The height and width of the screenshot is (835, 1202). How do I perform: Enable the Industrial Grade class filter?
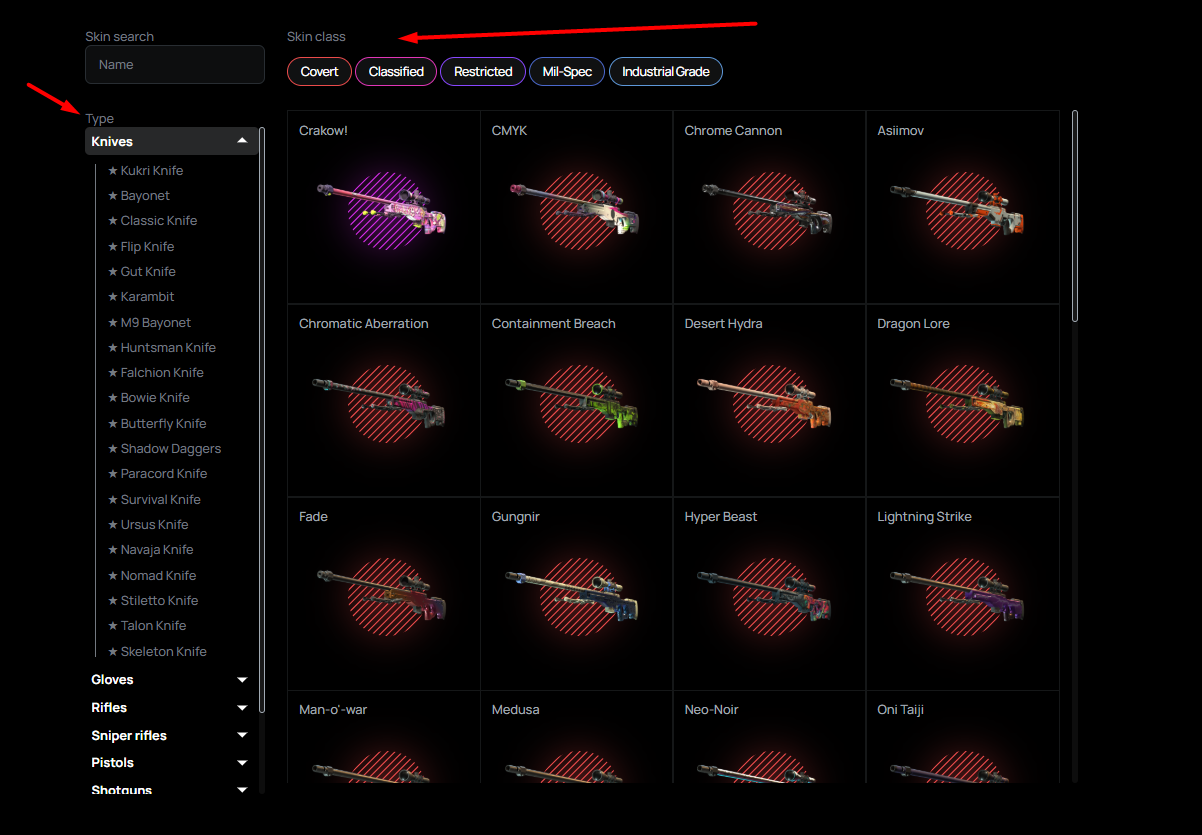666,72
